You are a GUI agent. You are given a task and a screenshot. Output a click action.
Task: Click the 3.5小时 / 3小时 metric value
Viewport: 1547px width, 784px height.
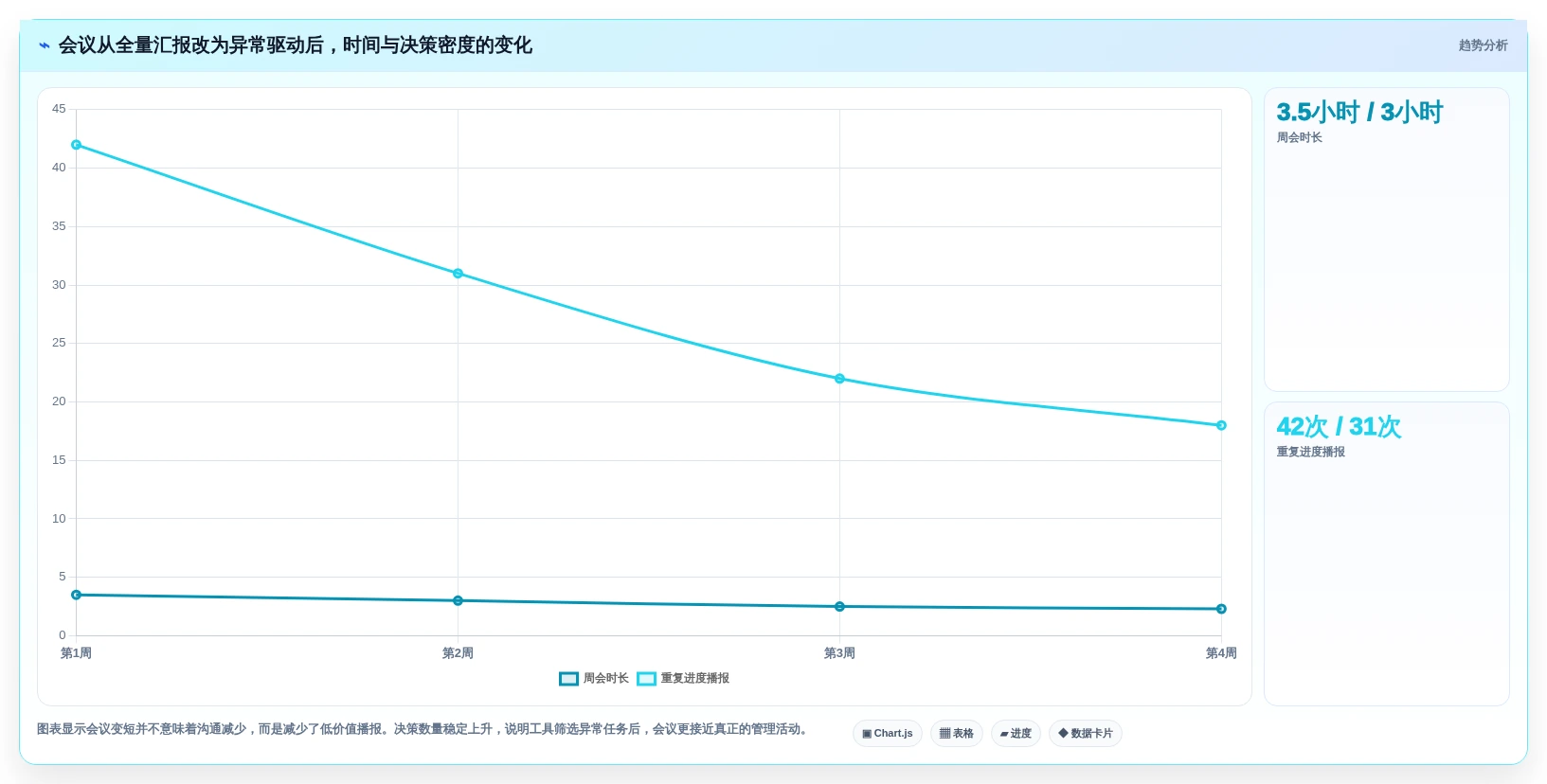[x=1359, y=113]
